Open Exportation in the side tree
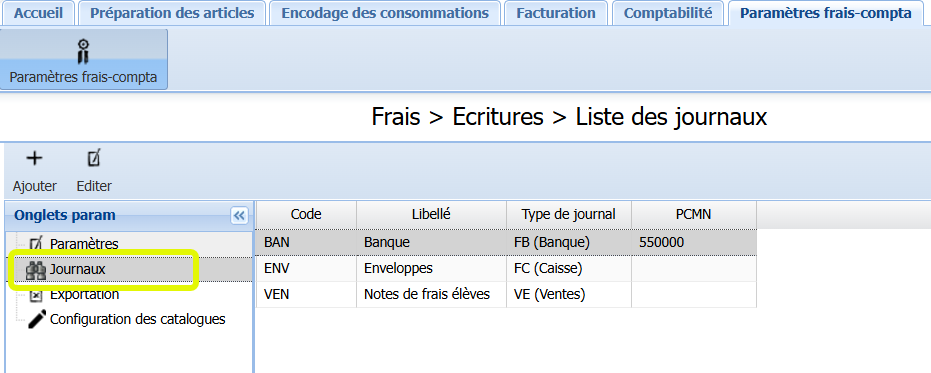 [x=84, y=295]
